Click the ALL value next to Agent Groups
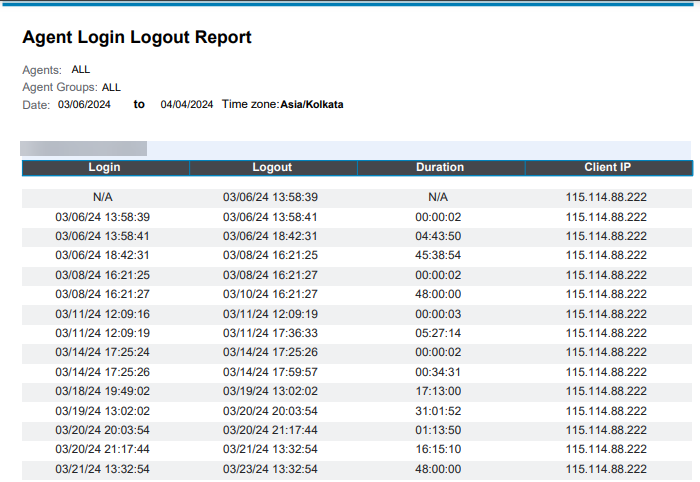Image resolution: width=700 pixels, height=482 pixels. (x=111, y=87)
